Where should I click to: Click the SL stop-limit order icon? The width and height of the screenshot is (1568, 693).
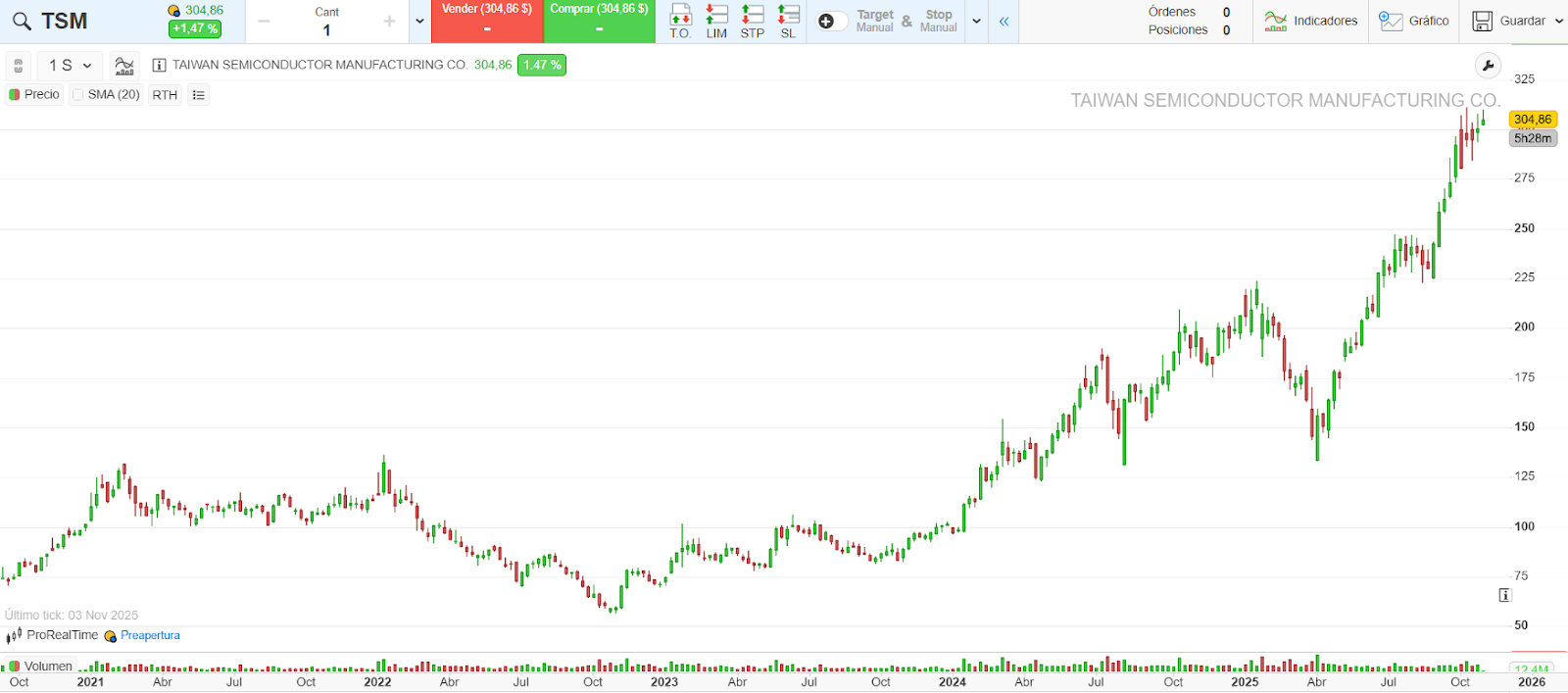tap(788, 21)
